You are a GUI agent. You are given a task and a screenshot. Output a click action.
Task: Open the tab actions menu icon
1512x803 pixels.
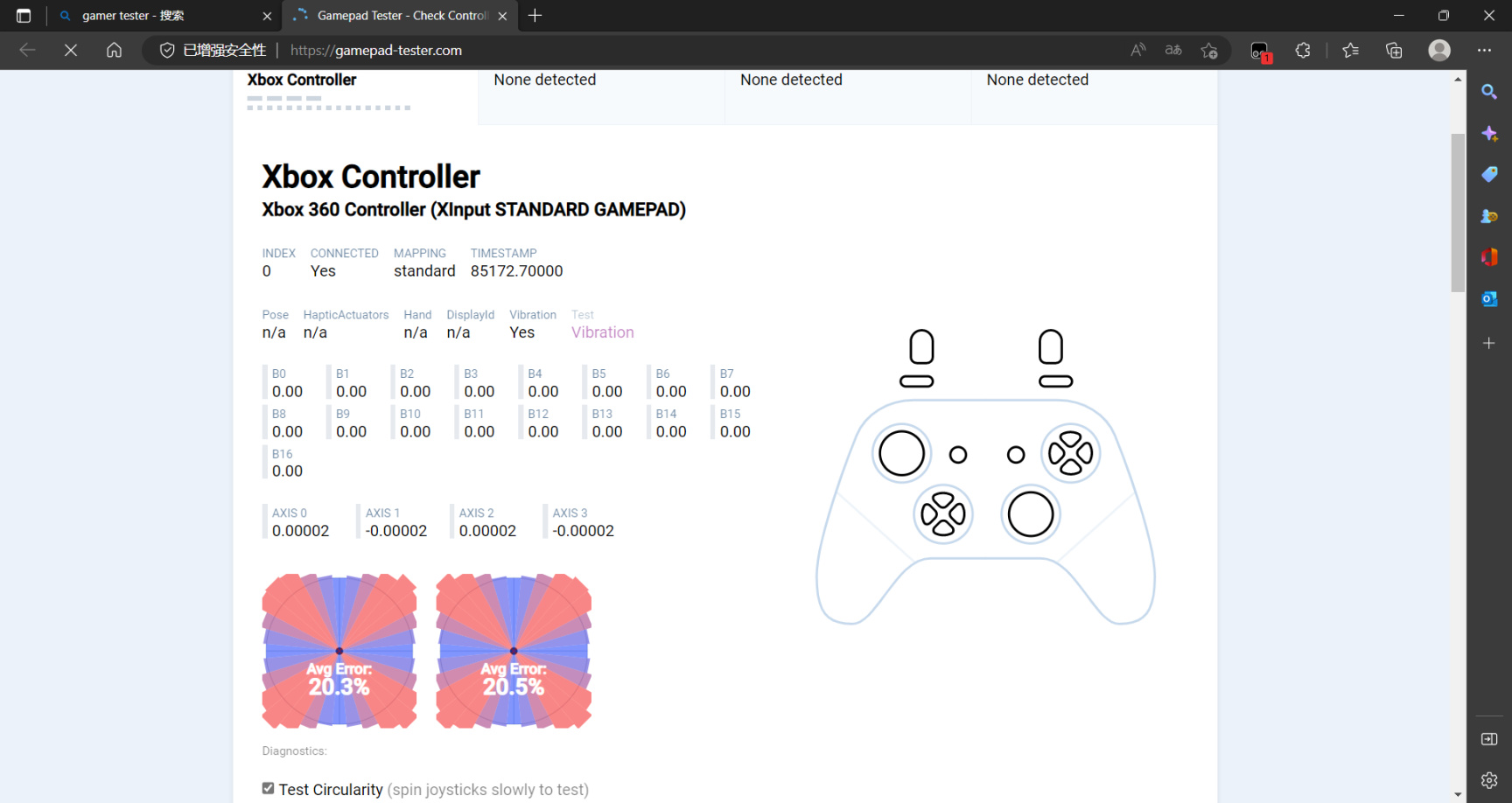[x=24, y=16]
